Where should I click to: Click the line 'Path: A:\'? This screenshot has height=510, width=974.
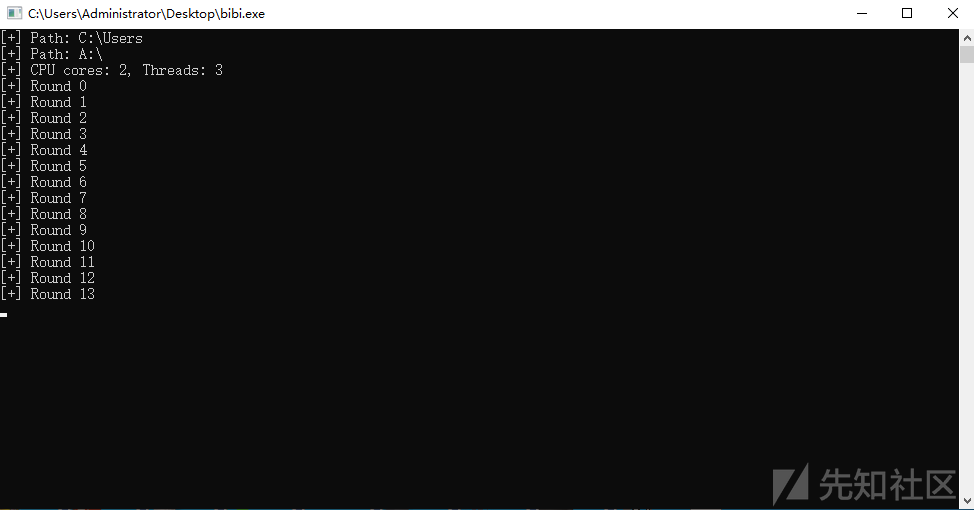click(x=52, y=55)
